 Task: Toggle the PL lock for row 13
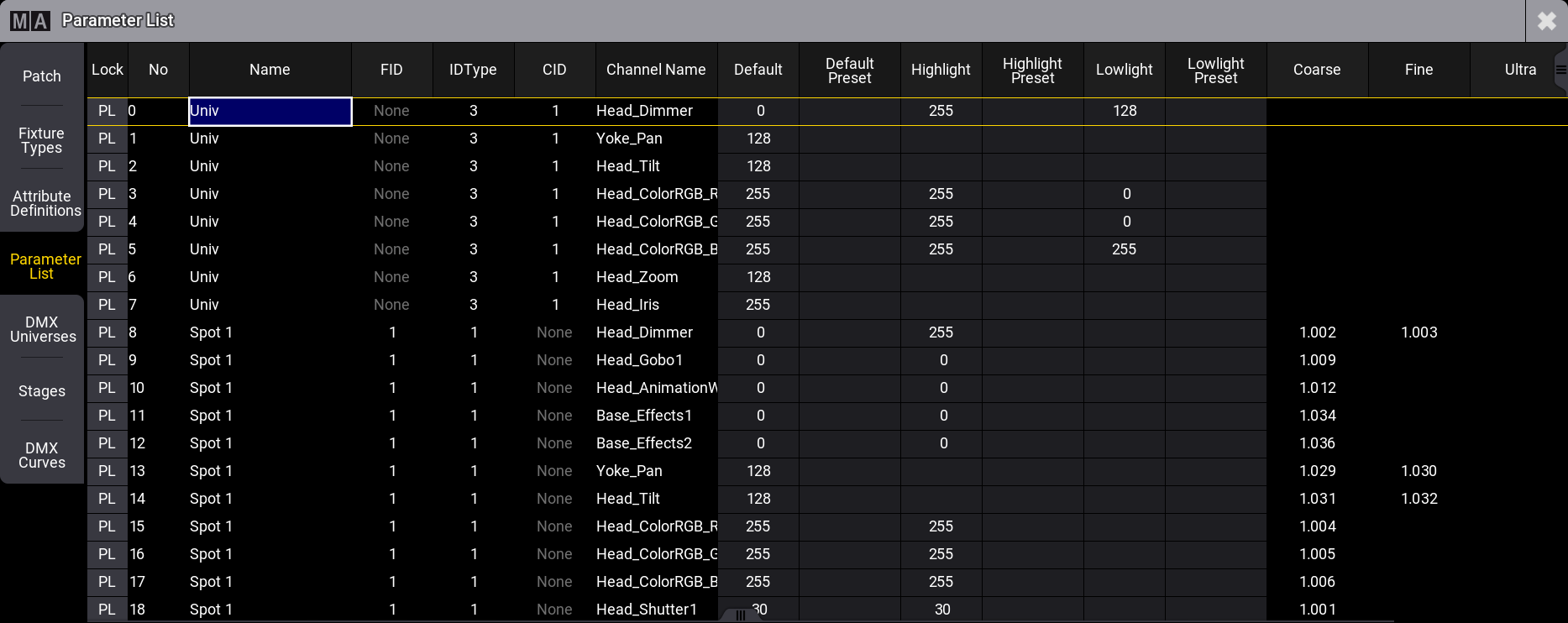coord(107,471)
